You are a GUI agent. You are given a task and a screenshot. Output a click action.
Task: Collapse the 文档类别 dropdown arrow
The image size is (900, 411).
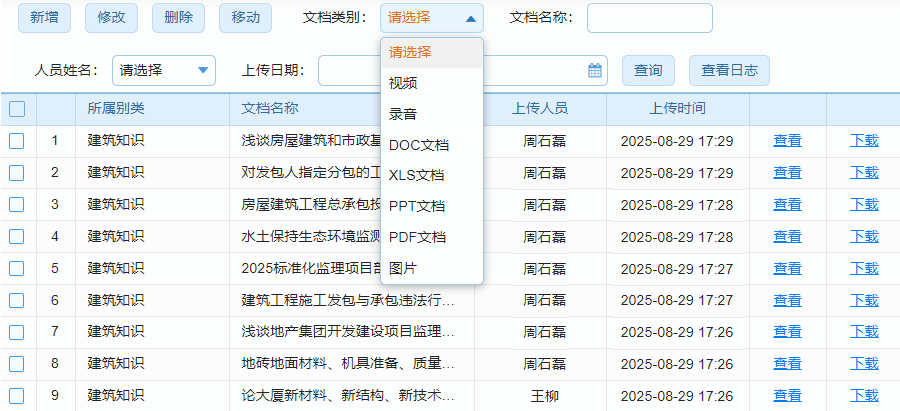click(470, 18)
